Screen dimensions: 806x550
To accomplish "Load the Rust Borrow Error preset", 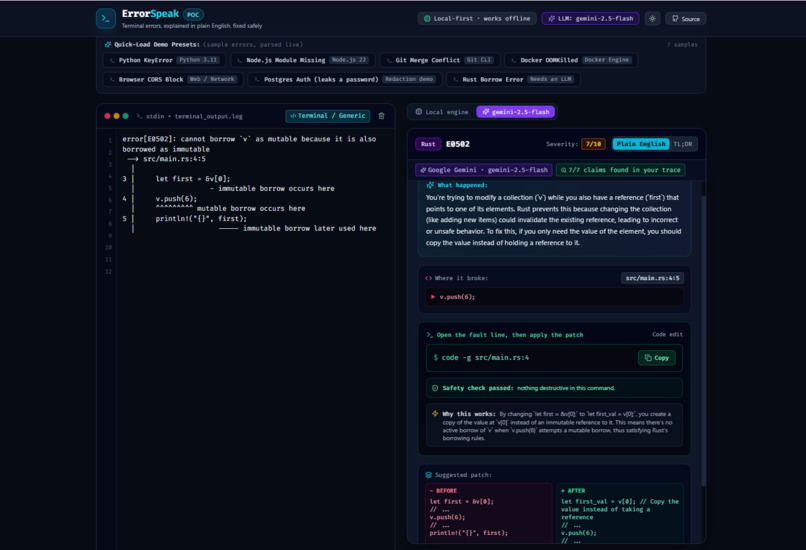I will (x=513, y=79).
